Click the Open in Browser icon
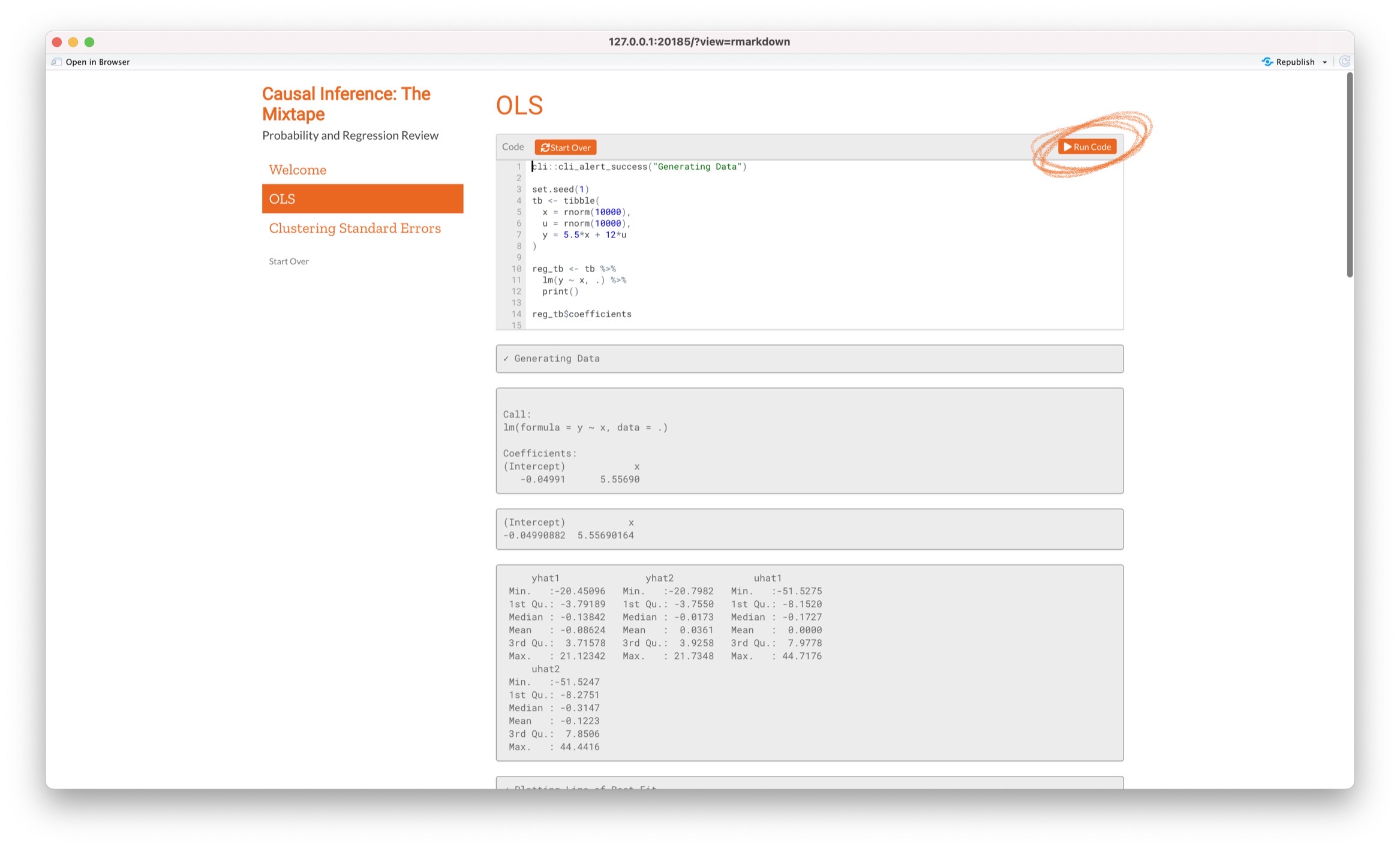This screenshot has height=849, width=1400. click(x=56, y=62)
